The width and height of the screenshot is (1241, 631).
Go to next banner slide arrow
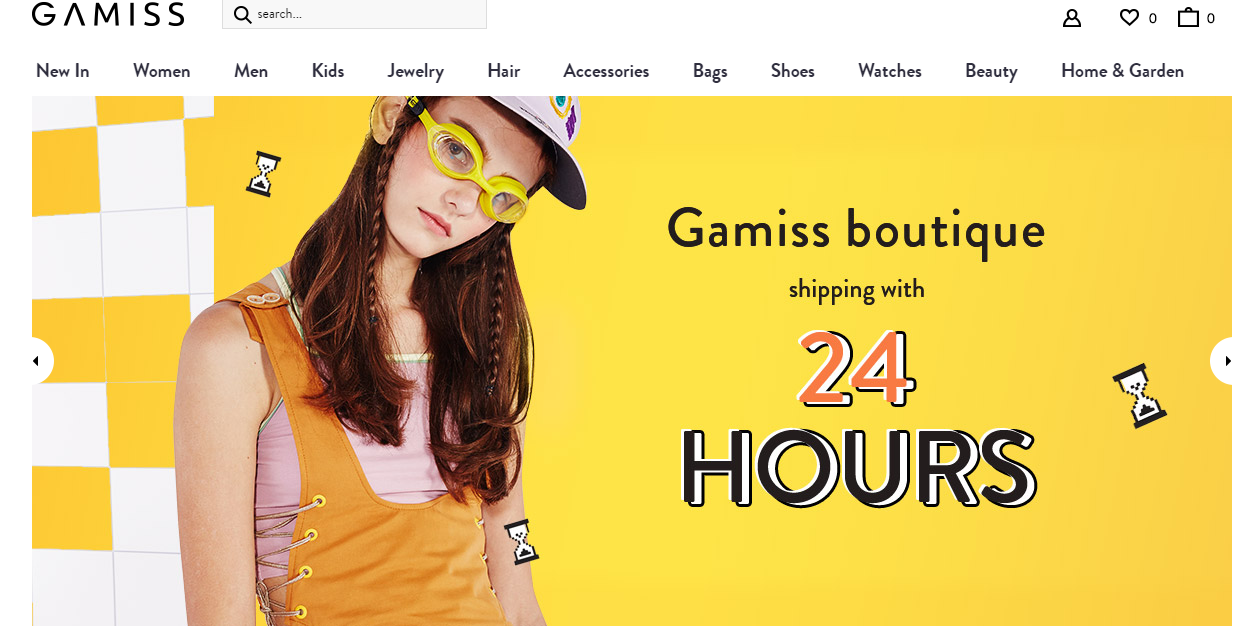click(1223, 361)
